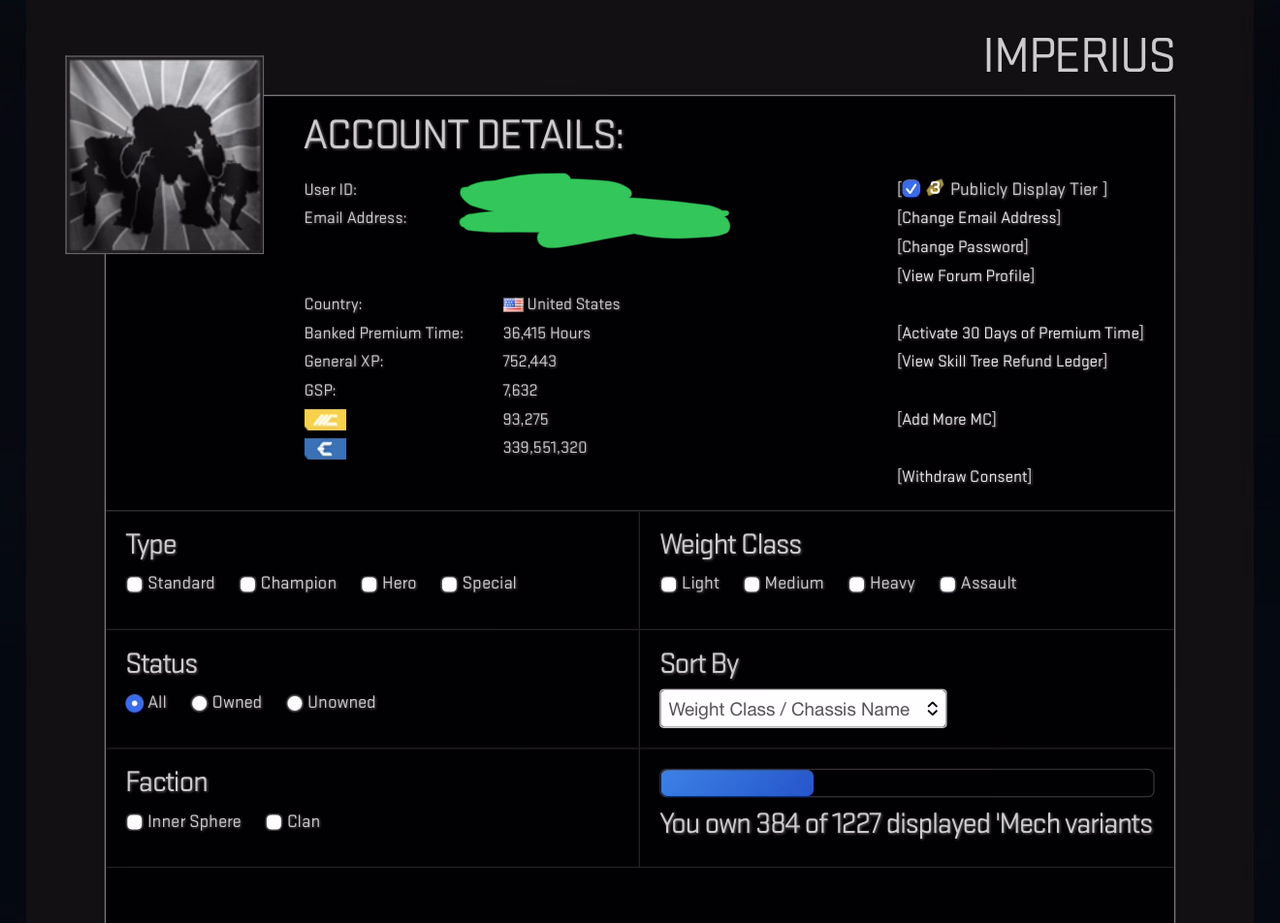Viewport: 1280px width, 923px height.
Task: Select Unowned status radio button
Action: (294, 703)
